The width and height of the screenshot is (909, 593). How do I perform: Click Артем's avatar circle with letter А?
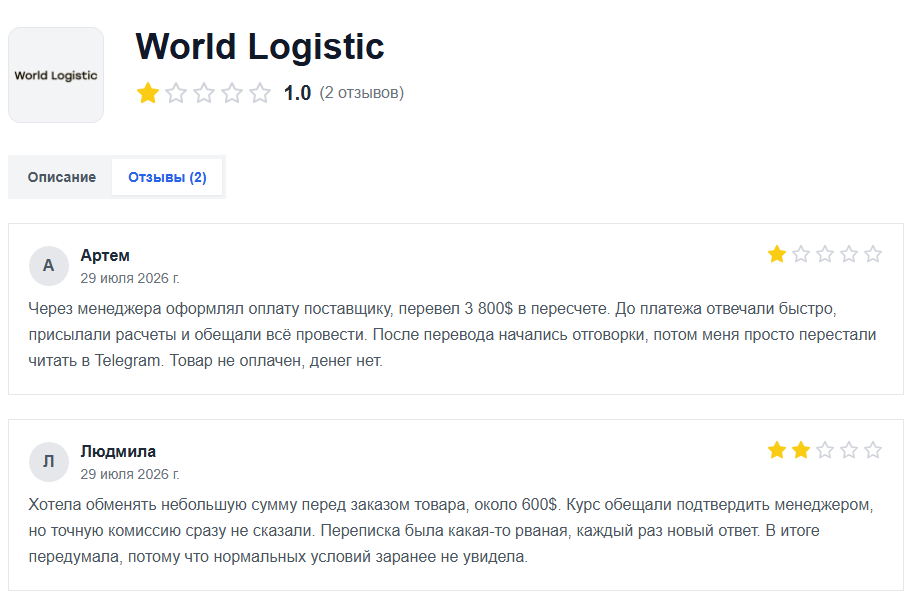[x=49, y=265]
